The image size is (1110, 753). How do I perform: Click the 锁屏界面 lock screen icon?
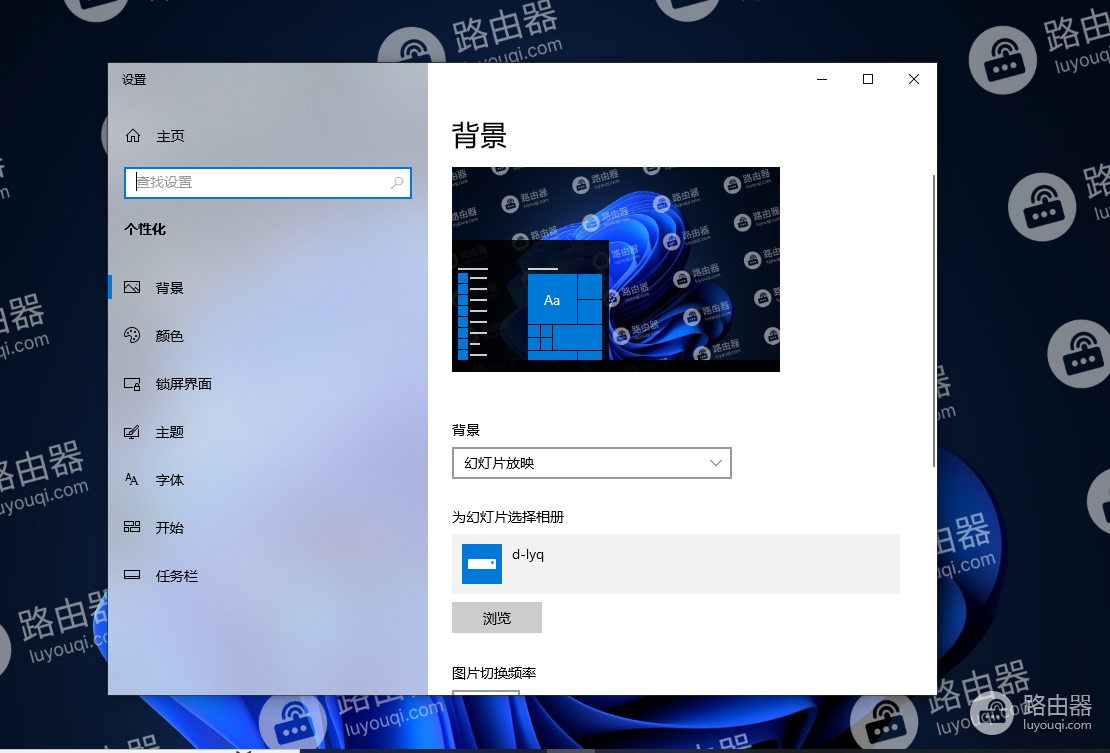132,384
